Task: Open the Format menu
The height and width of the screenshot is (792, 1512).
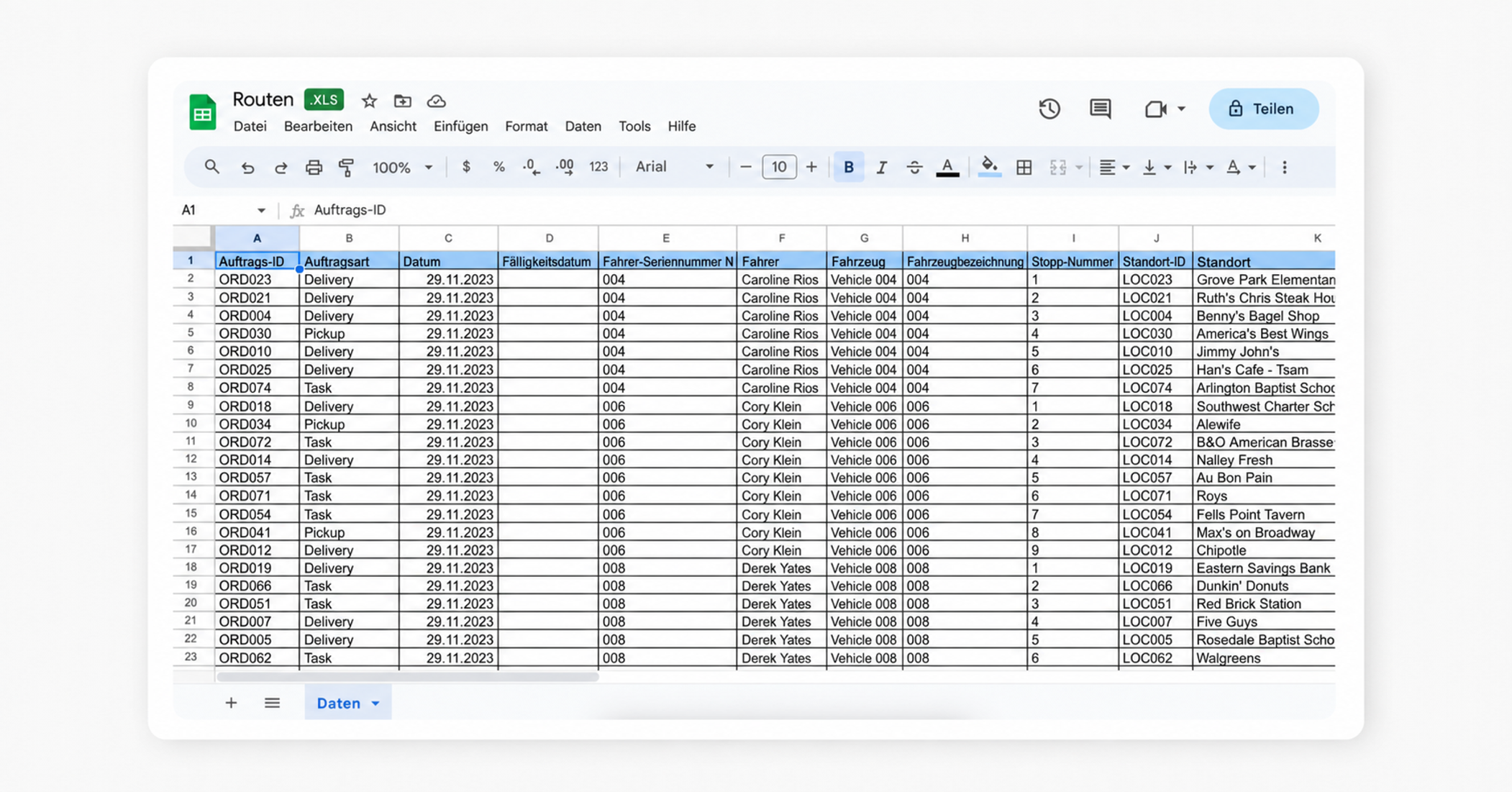Action: [526, 126]
